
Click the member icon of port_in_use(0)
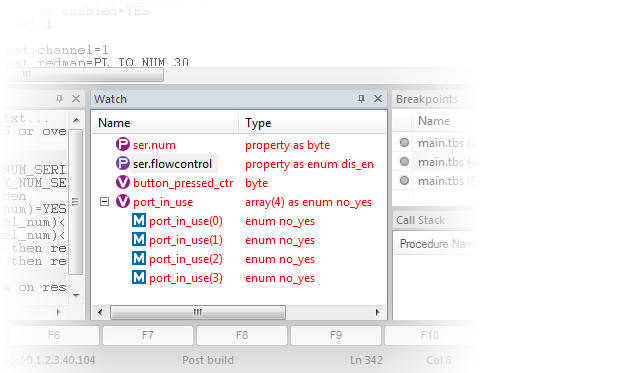point(139,220)
